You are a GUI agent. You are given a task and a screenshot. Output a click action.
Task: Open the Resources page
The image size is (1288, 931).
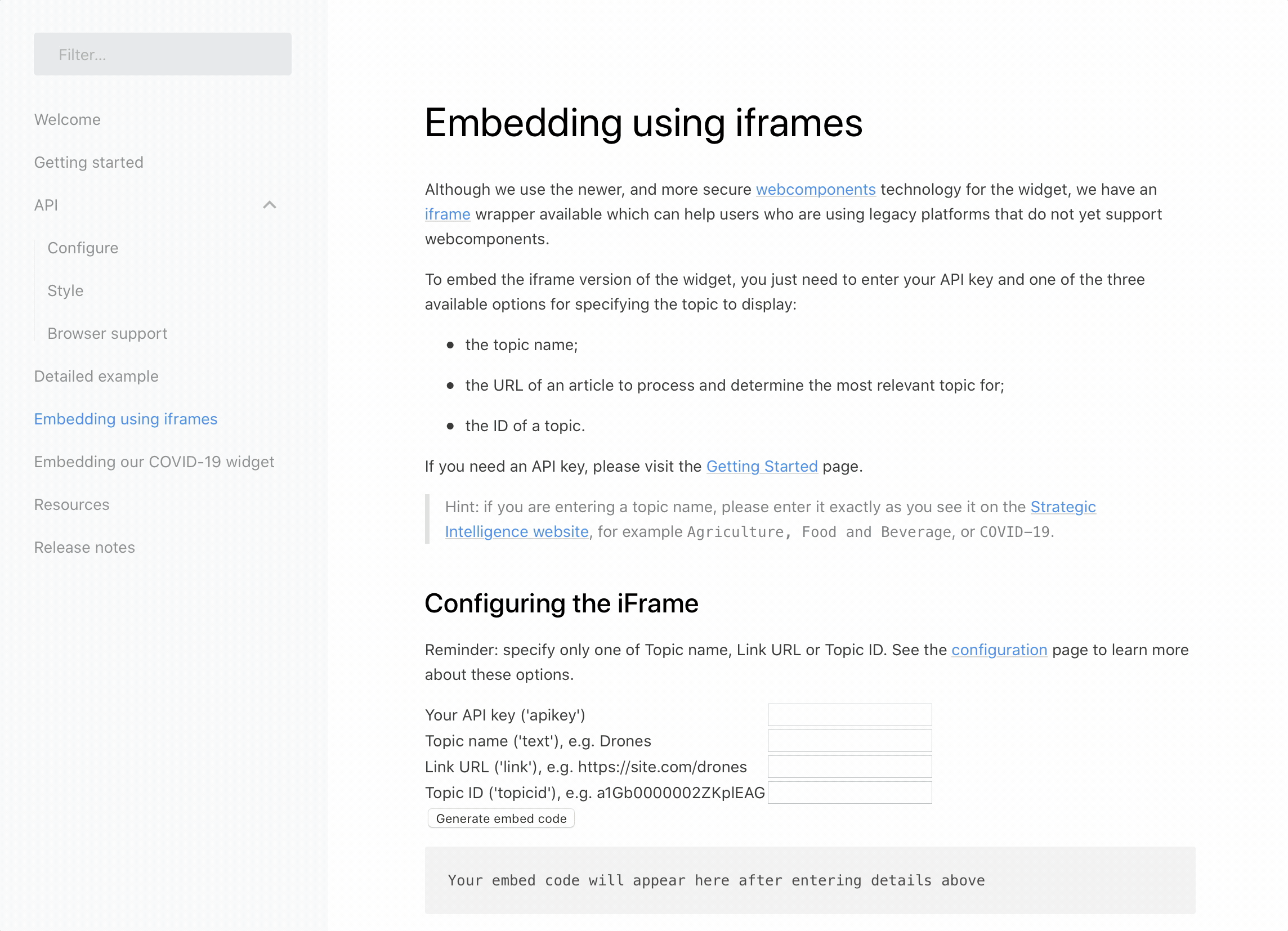point(71,504)
